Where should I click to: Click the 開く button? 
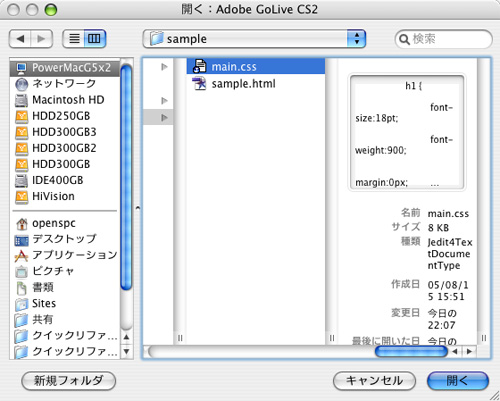(458, 380)
